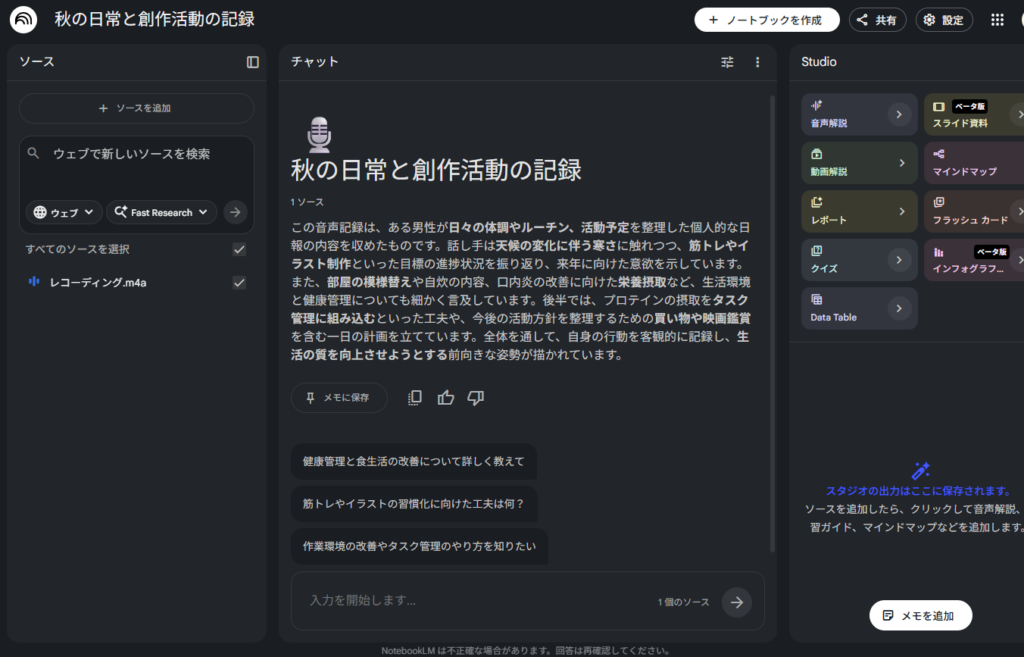
Task: Open the Fast Research mode dropdown
Action: point(162,212)
